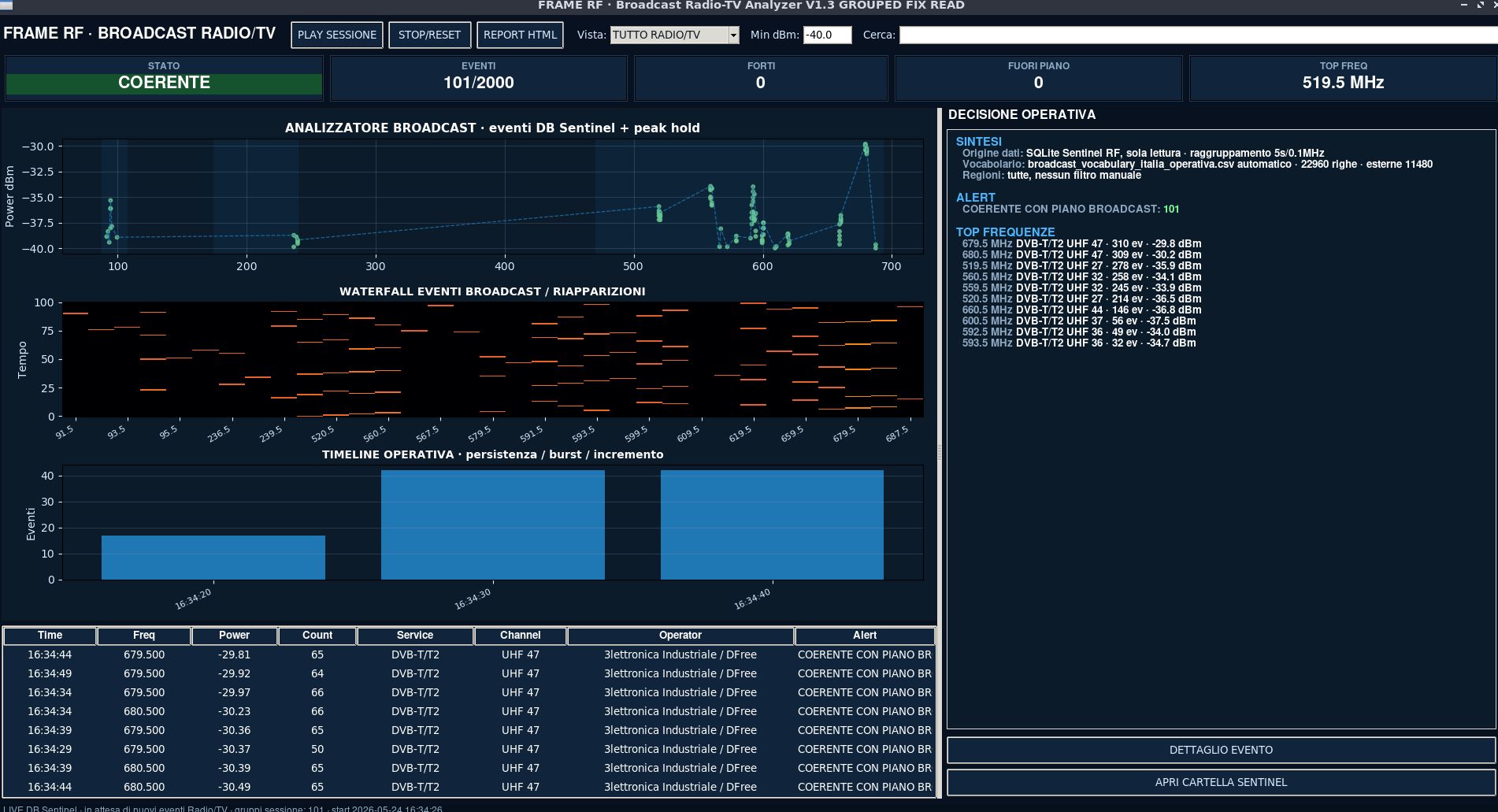Click the COERENTE status indicator
The image size is (1498, 812).
[x=164, y=83]
